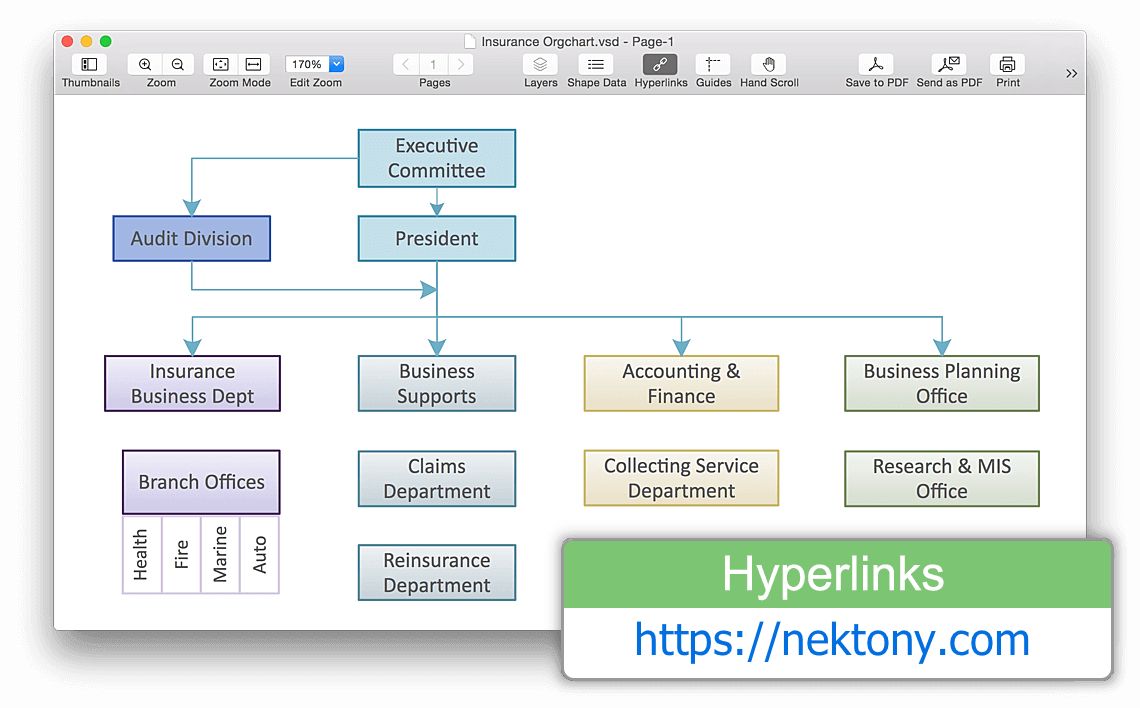Image resolution: width=1140 pixels, height=708 pixels.
Task: Click the zoom out magnifier icon
Action: tap(177, 65)
